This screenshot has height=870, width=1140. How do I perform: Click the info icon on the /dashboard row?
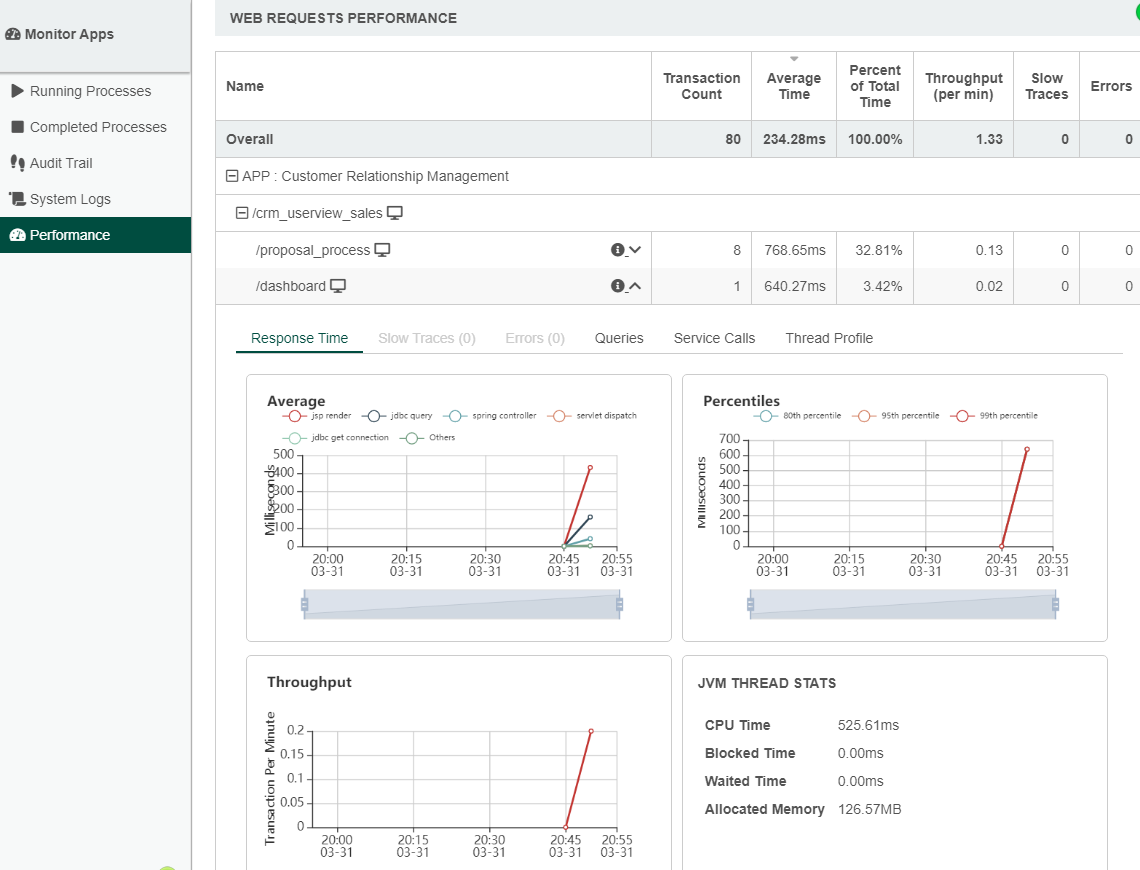pyautogui.click(x=617, y=286)
